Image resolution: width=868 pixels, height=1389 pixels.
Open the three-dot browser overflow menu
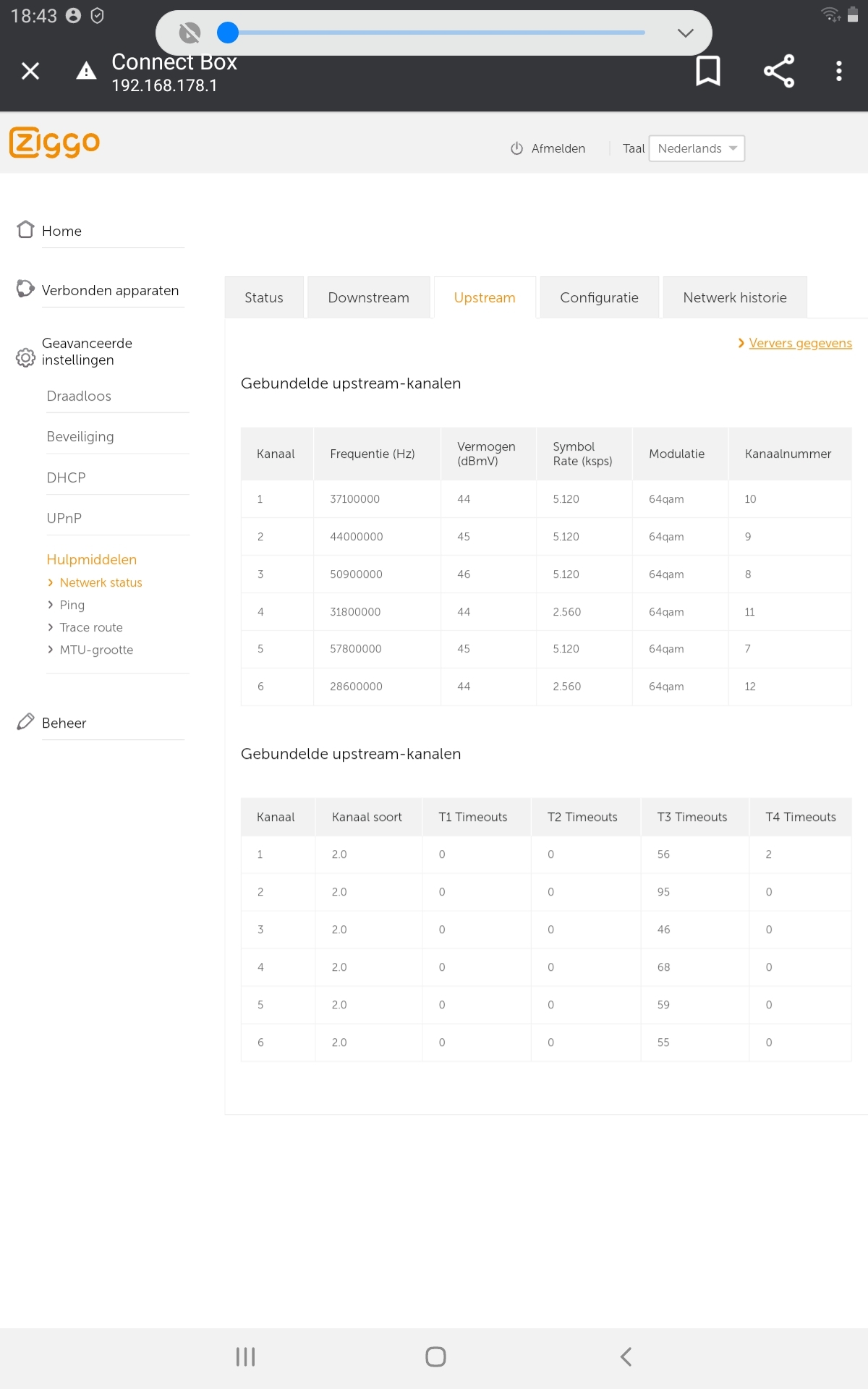[x=838, y=71]
